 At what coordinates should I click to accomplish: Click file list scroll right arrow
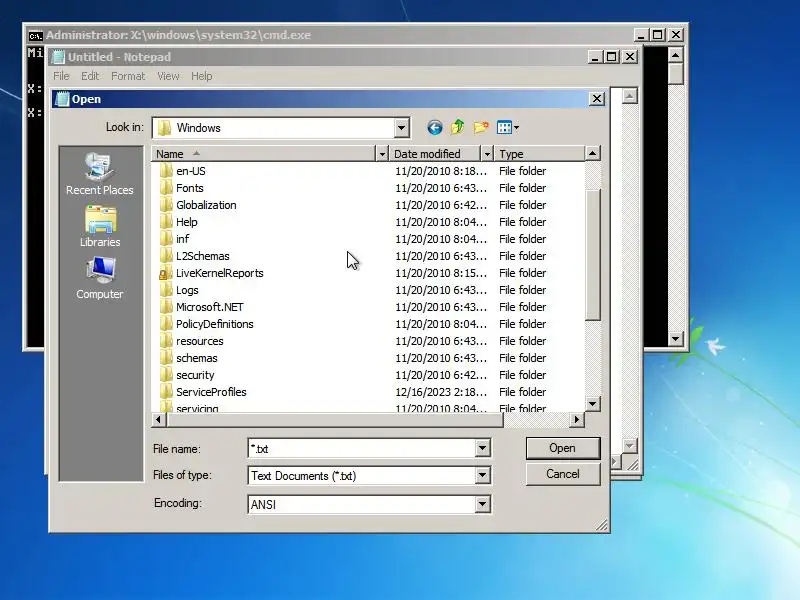click(577, 419)
